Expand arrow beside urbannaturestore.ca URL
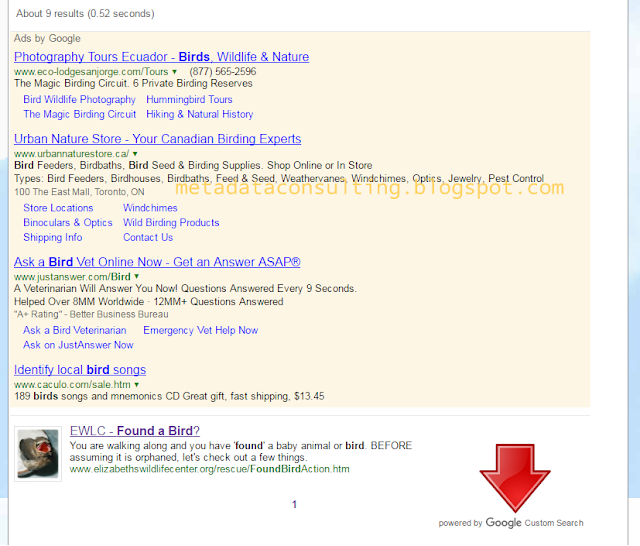Screen dimensions: 640x546 135,154
